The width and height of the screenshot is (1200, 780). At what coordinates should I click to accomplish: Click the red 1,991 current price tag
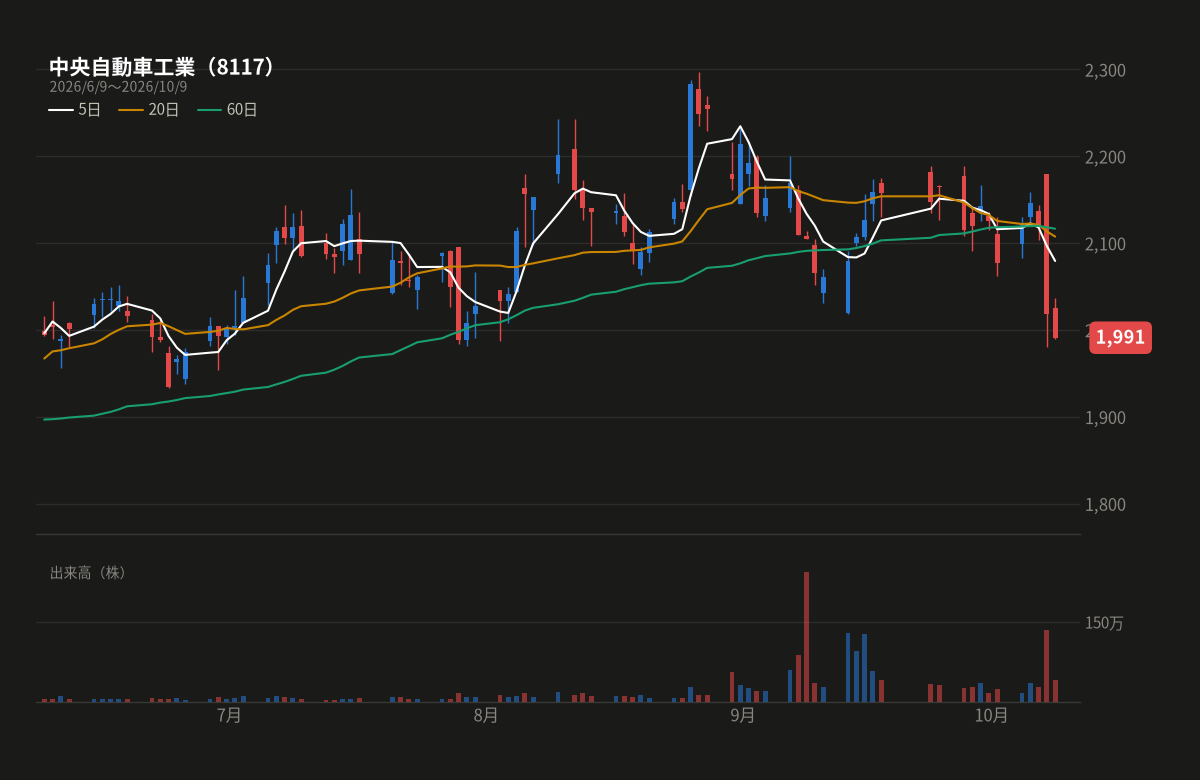[1120, 337]
